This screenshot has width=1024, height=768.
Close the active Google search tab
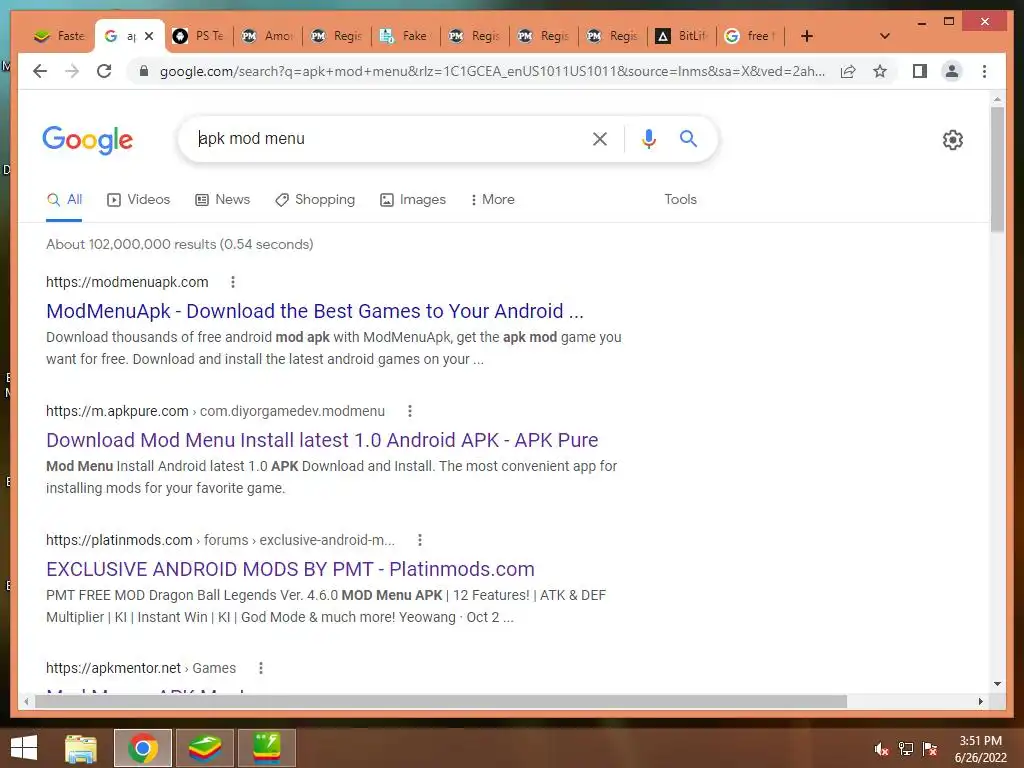(149, 36)
